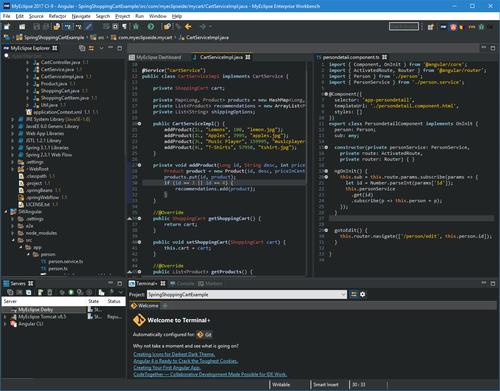Click the yellow back navigation arrow
The height and width of the screenshot is (391, 500).
click(188, 26)
